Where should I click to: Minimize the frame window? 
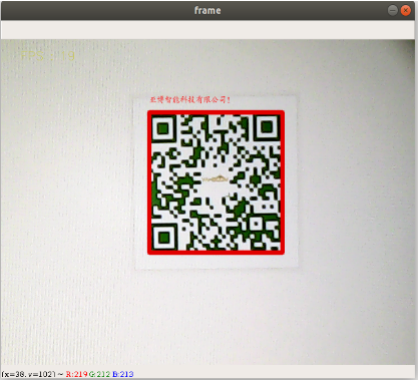coord(393,11)
